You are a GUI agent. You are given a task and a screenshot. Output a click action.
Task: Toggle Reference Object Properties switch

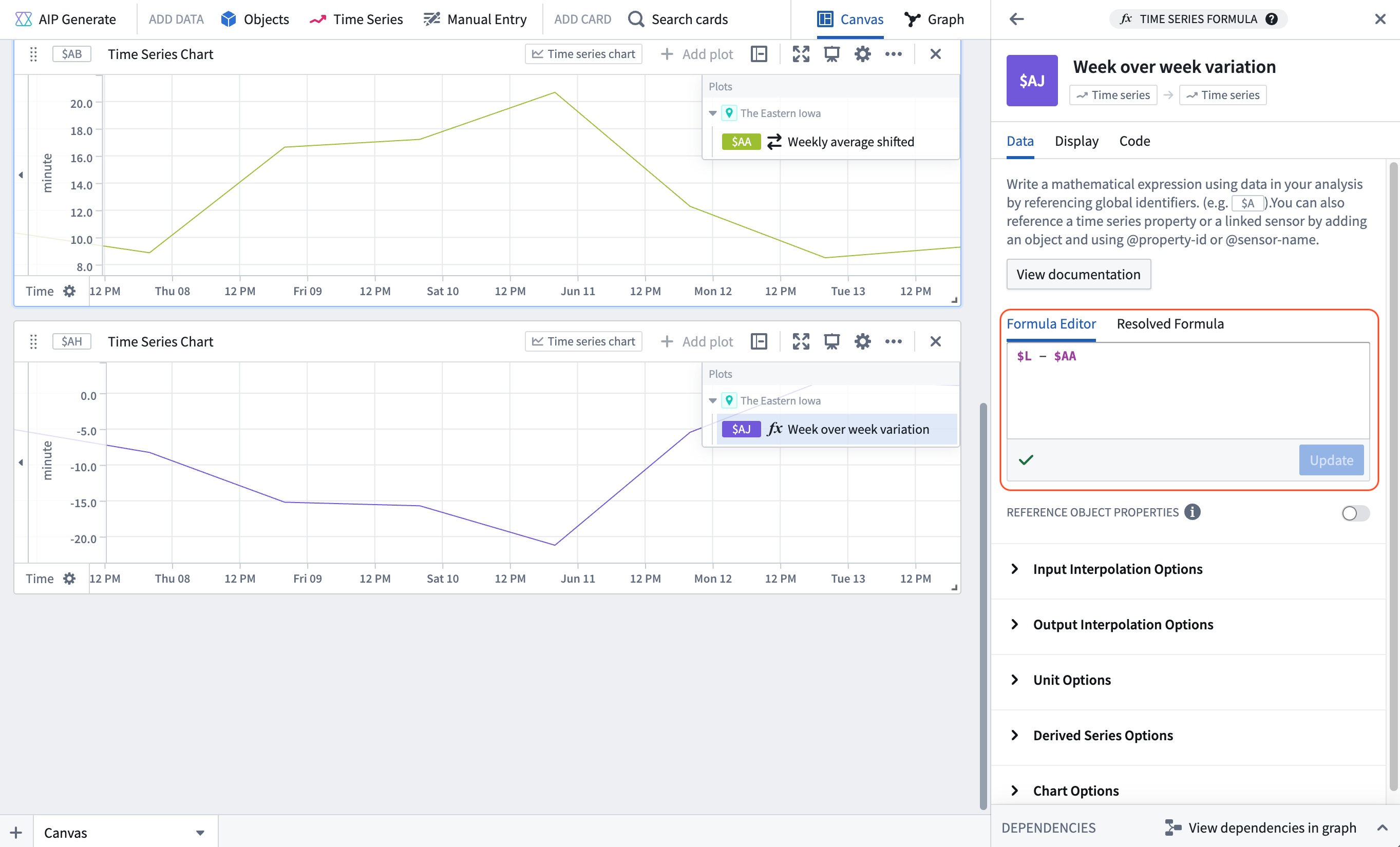tap(1355, 513)
